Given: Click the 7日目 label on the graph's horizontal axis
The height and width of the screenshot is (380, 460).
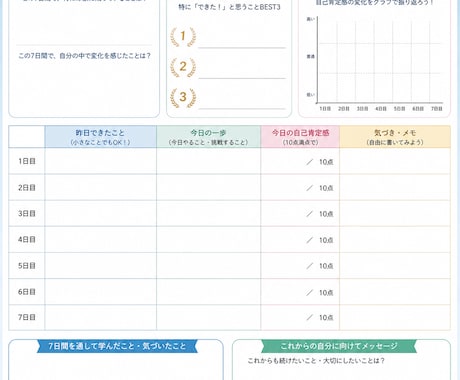Looking at the screenshot, I should (436, 109).
